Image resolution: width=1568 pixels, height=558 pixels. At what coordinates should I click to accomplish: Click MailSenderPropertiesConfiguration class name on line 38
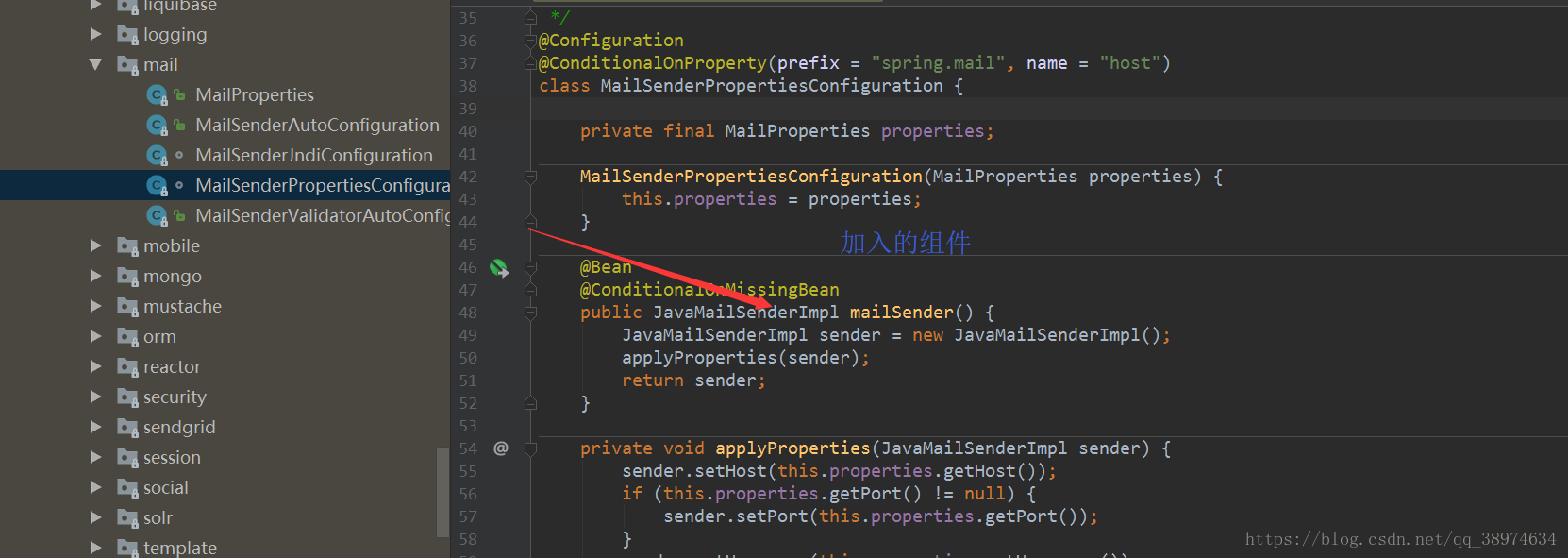pos(772,86)
